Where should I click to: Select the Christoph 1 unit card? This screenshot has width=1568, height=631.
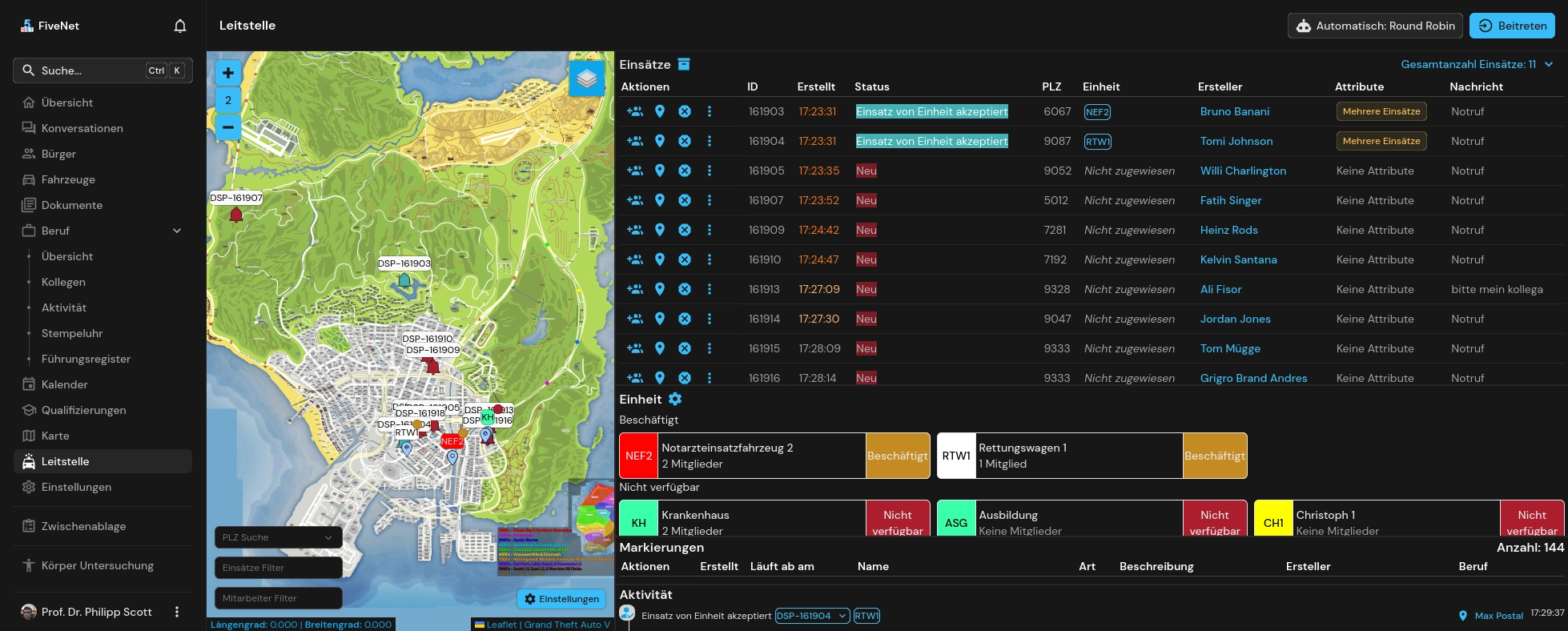(x=1409, y=519)
